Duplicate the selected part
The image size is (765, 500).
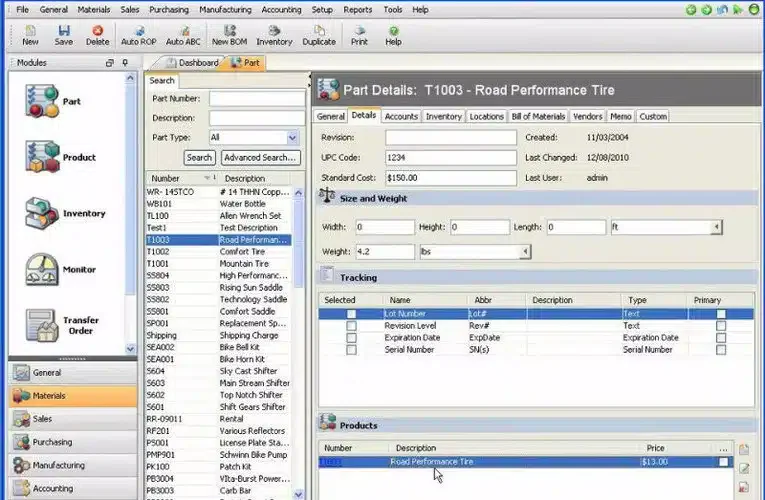coord(319,36)
